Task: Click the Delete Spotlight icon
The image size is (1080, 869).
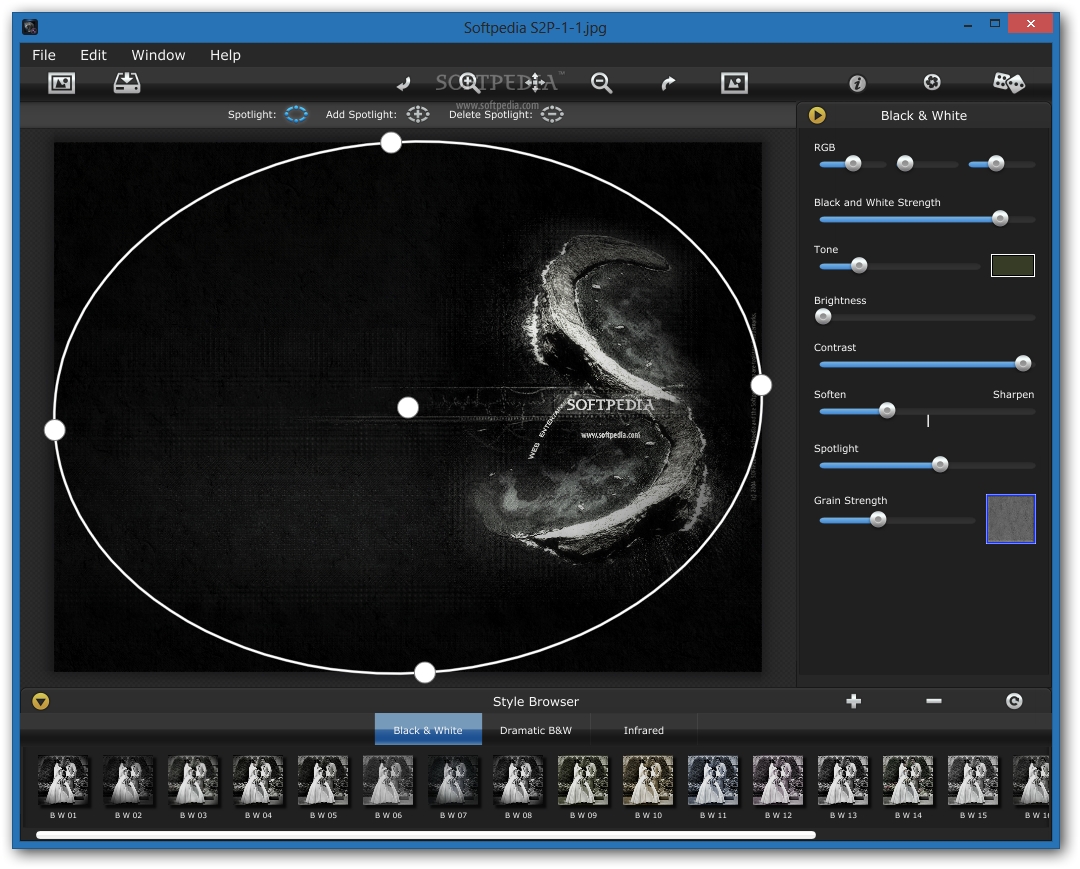Action: pos(552,114)
